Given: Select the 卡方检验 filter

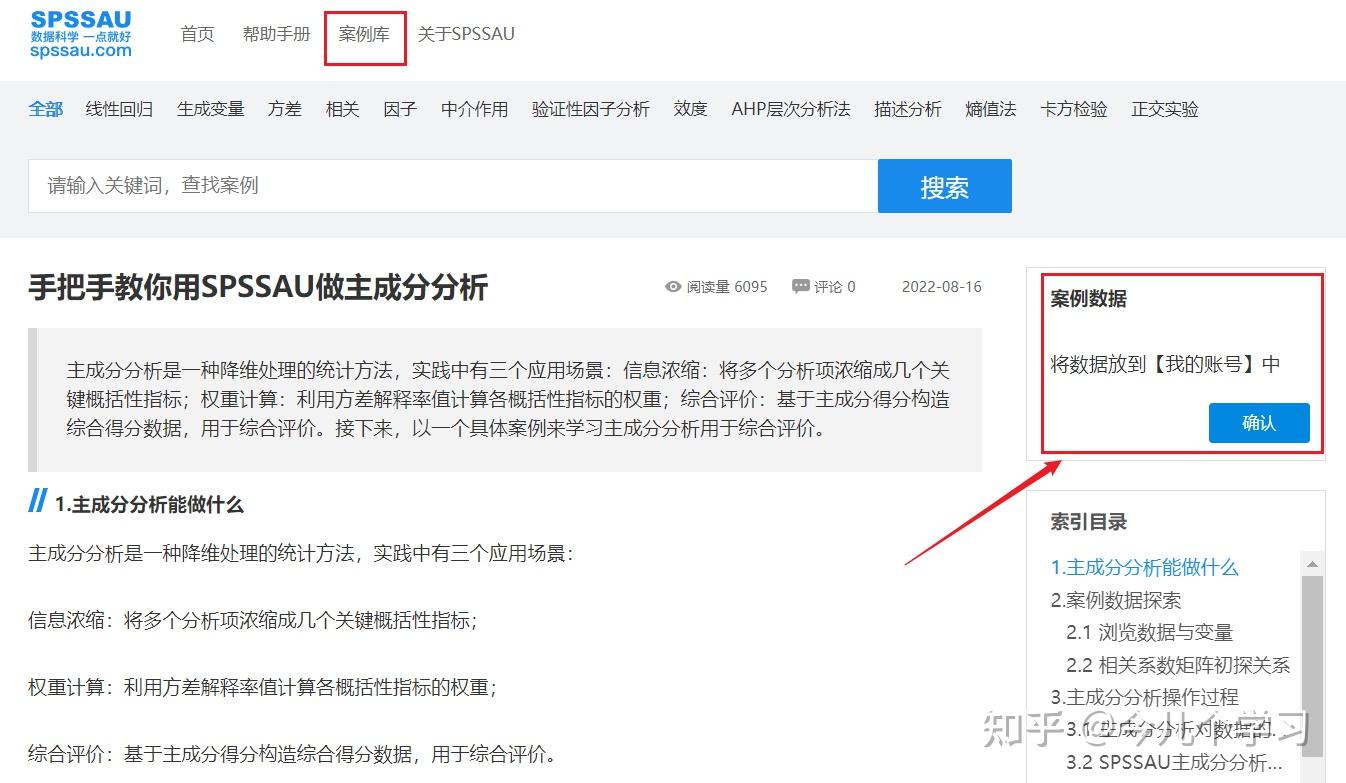Looking at the screenshot, I should click(x=1072, y=109).
